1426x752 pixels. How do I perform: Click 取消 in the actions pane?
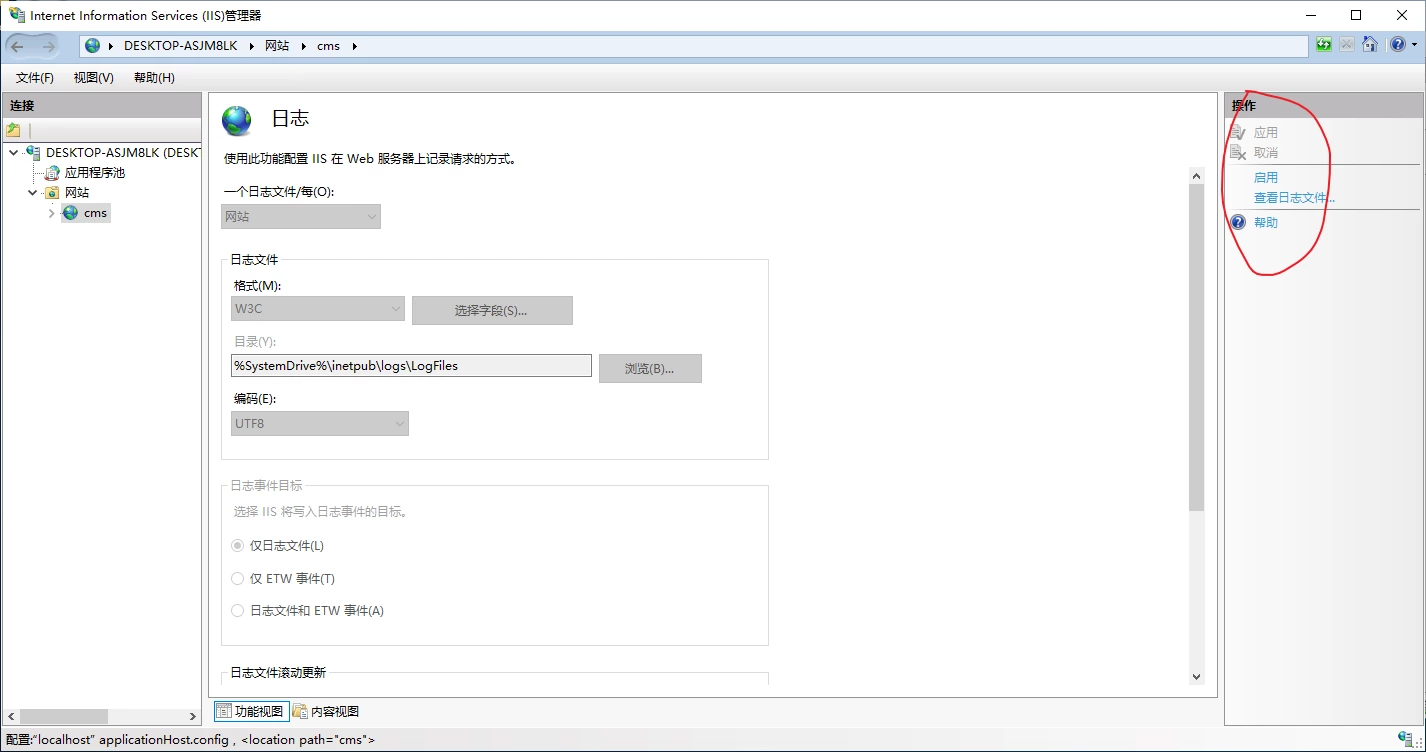[x=1266, y=153]
